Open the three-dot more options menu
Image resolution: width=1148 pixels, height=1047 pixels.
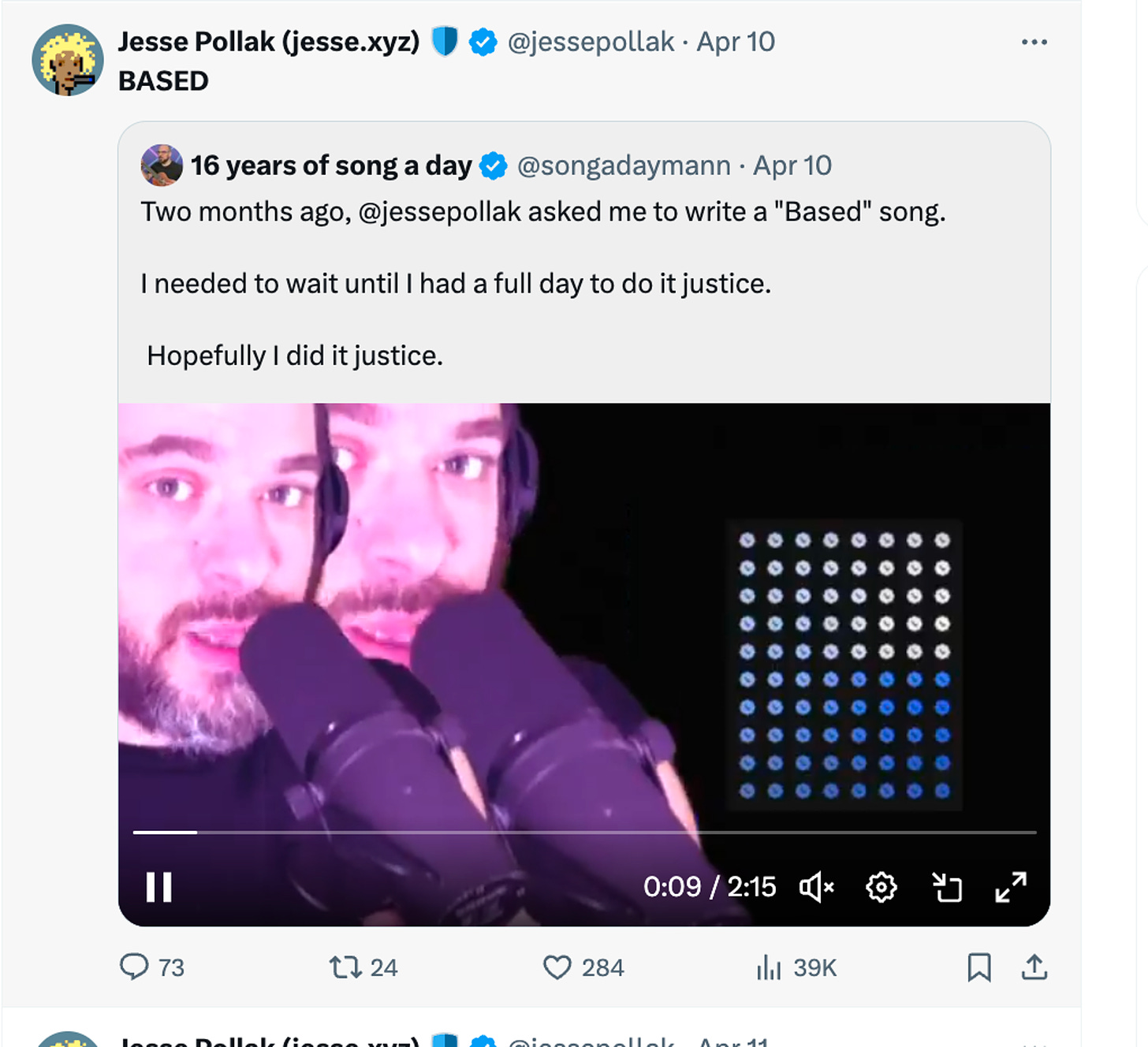click(1034, 42)
